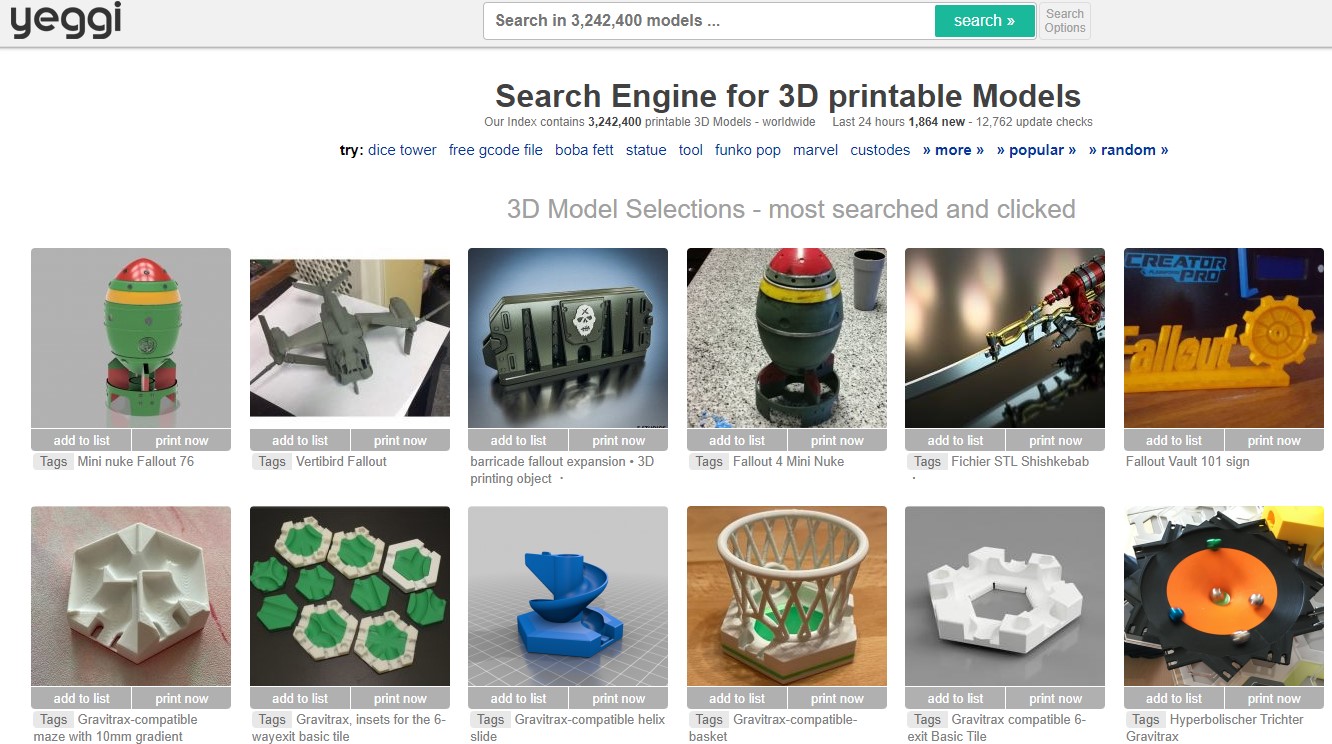Show Tags for Hyperbolischer Trichter Gravitrax

click(x=1145, y=720)
